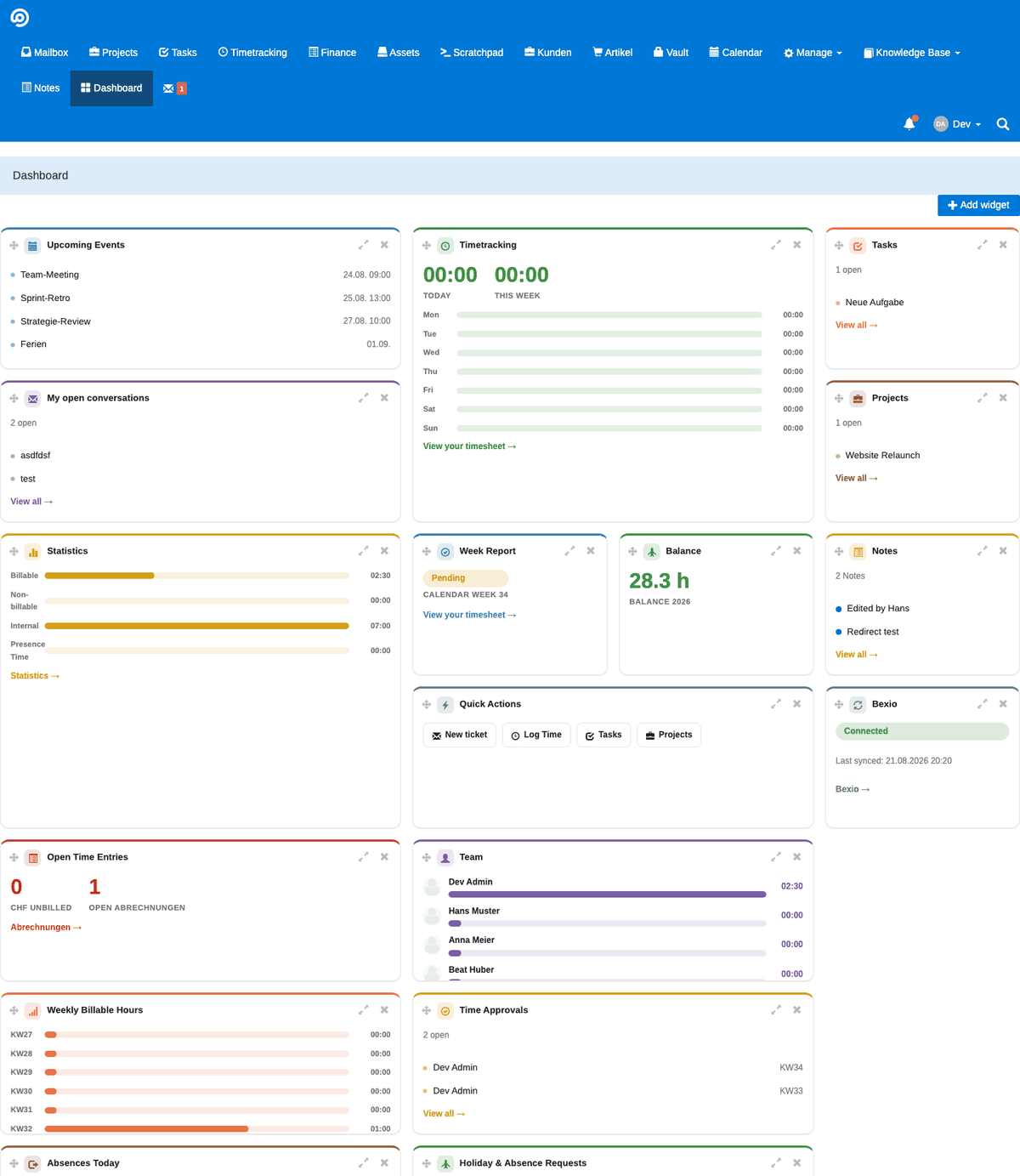This screenshot has height=1176, width=1020.
Task: Expand the Notes widget
Action: [x=983, y=551]
